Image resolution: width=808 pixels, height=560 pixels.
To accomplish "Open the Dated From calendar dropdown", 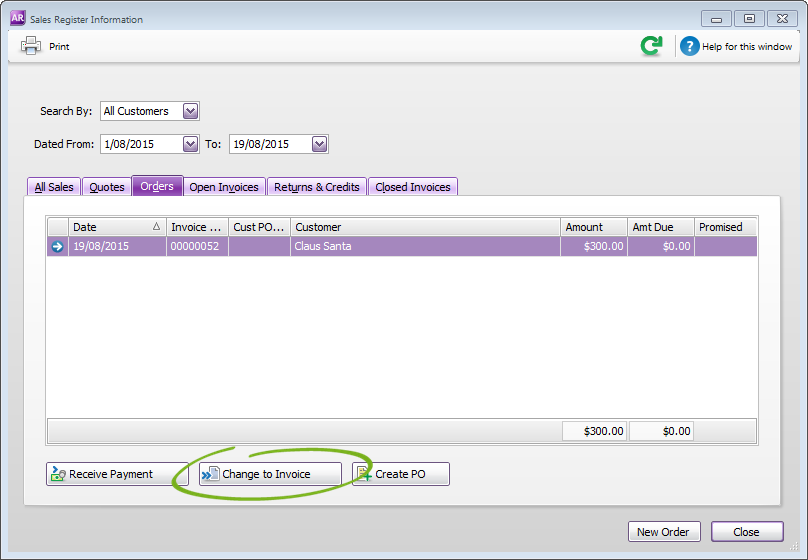I will (x=191, y=144).
